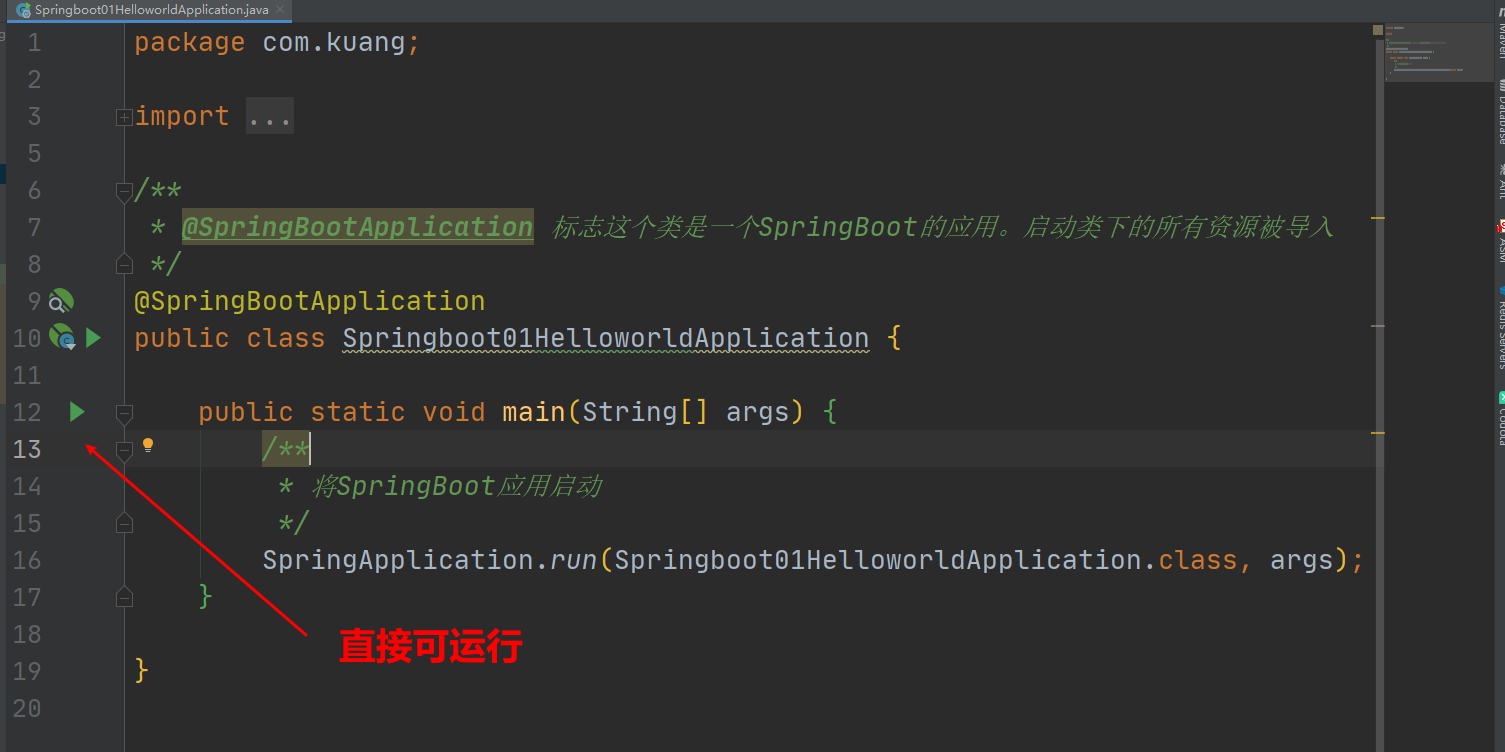Click 'void' keyword on line 12
The image size is (1505, 752).
pyautogui.click(x=454, y=412)
